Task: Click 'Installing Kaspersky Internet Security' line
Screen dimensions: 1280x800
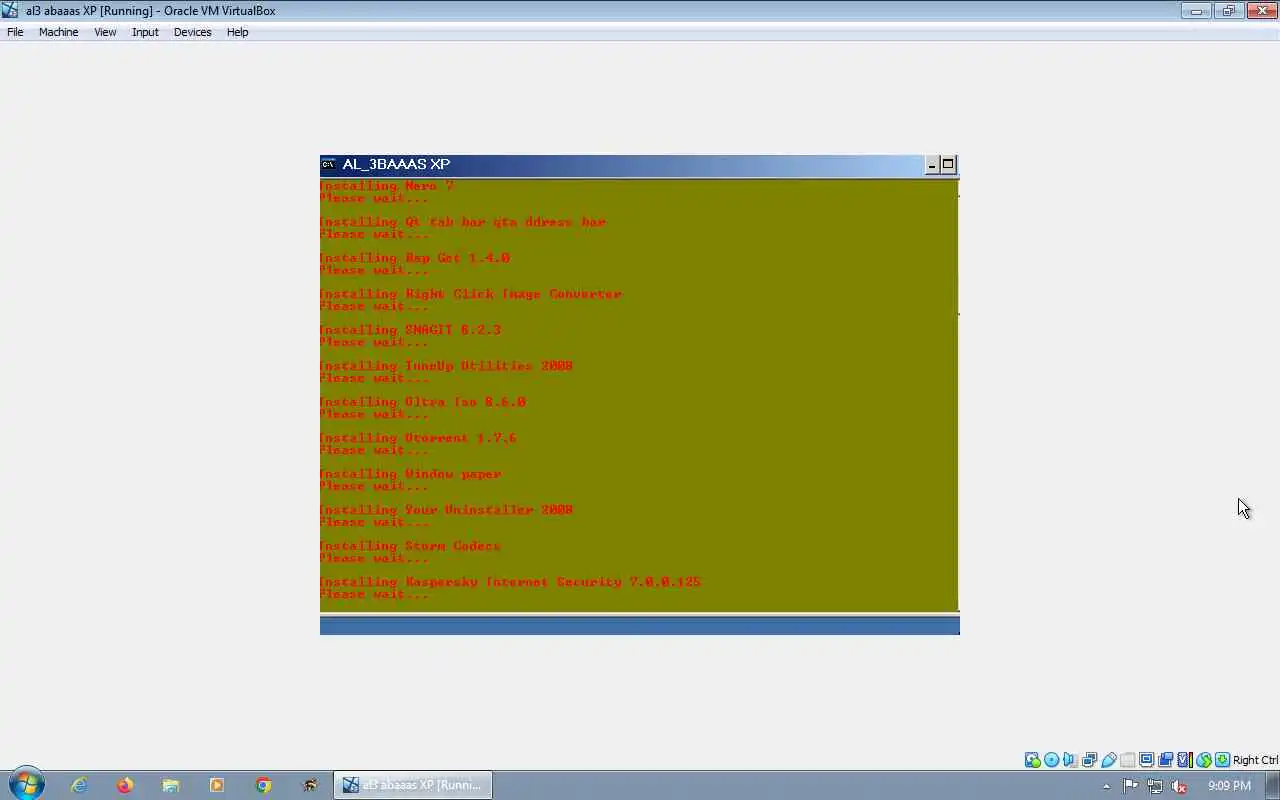Action: tap(511, 582)
